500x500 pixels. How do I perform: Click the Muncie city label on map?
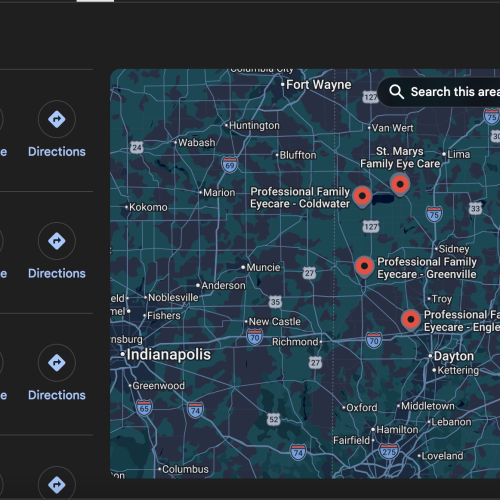pos(263,267)
